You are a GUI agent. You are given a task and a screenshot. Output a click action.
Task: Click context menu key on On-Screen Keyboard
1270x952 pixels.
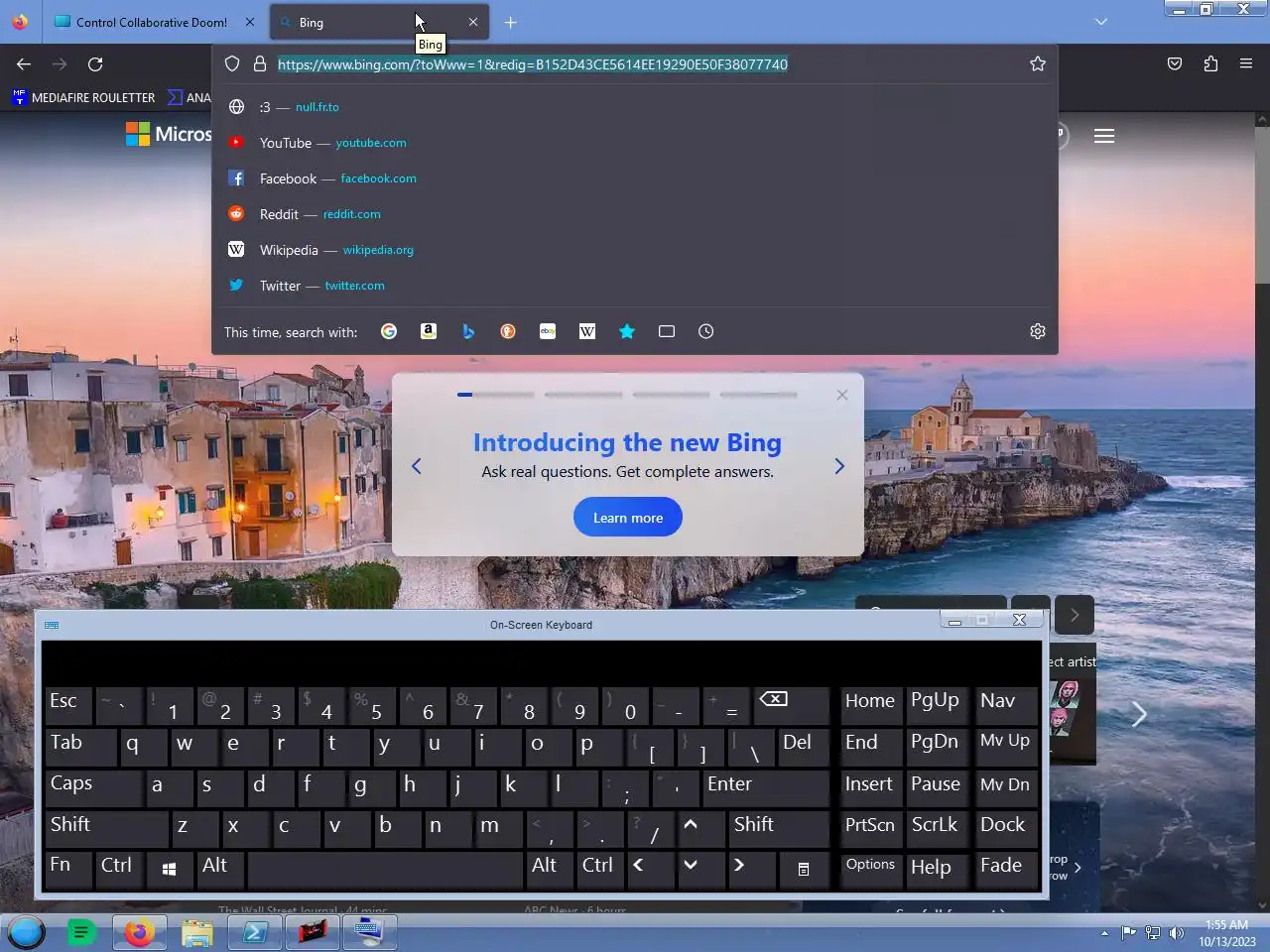[x=804, y=869]
